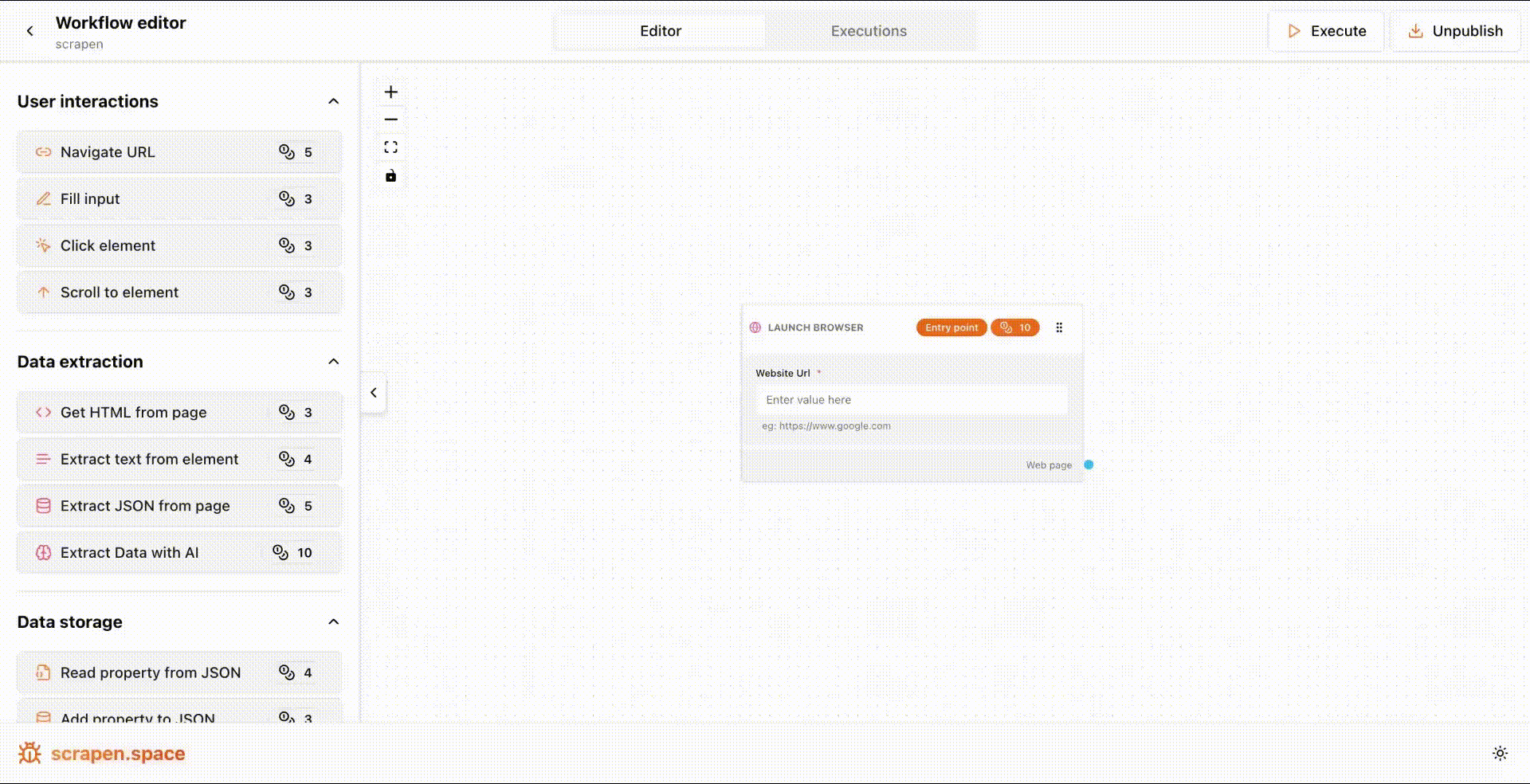
Task: Click the drag handle on Launch Browser node
Action: tap(1059, 327)
